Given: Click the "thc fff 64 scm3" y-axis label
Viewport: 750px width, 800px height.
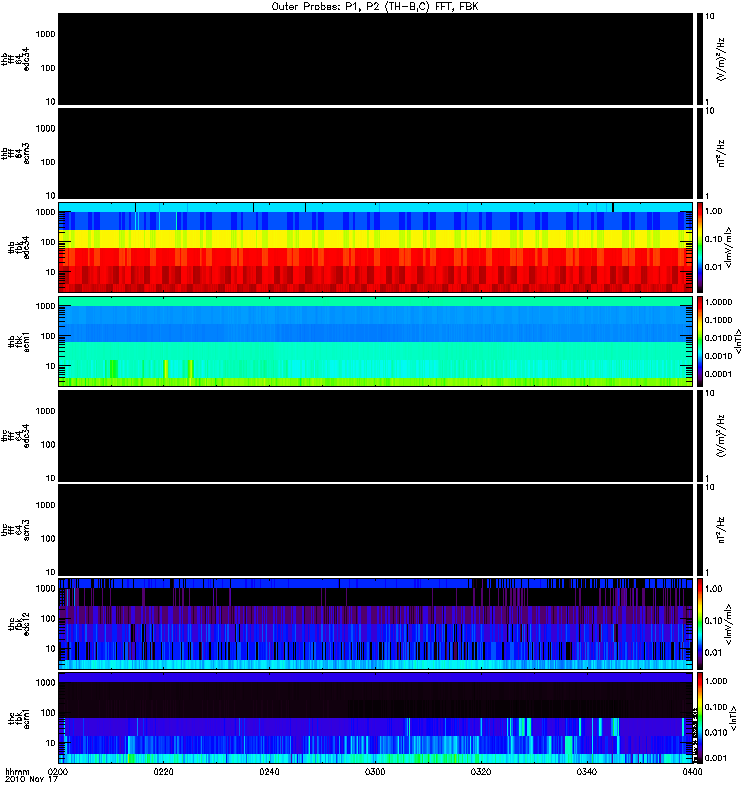Looking at the screenshot, I should 15,530.
